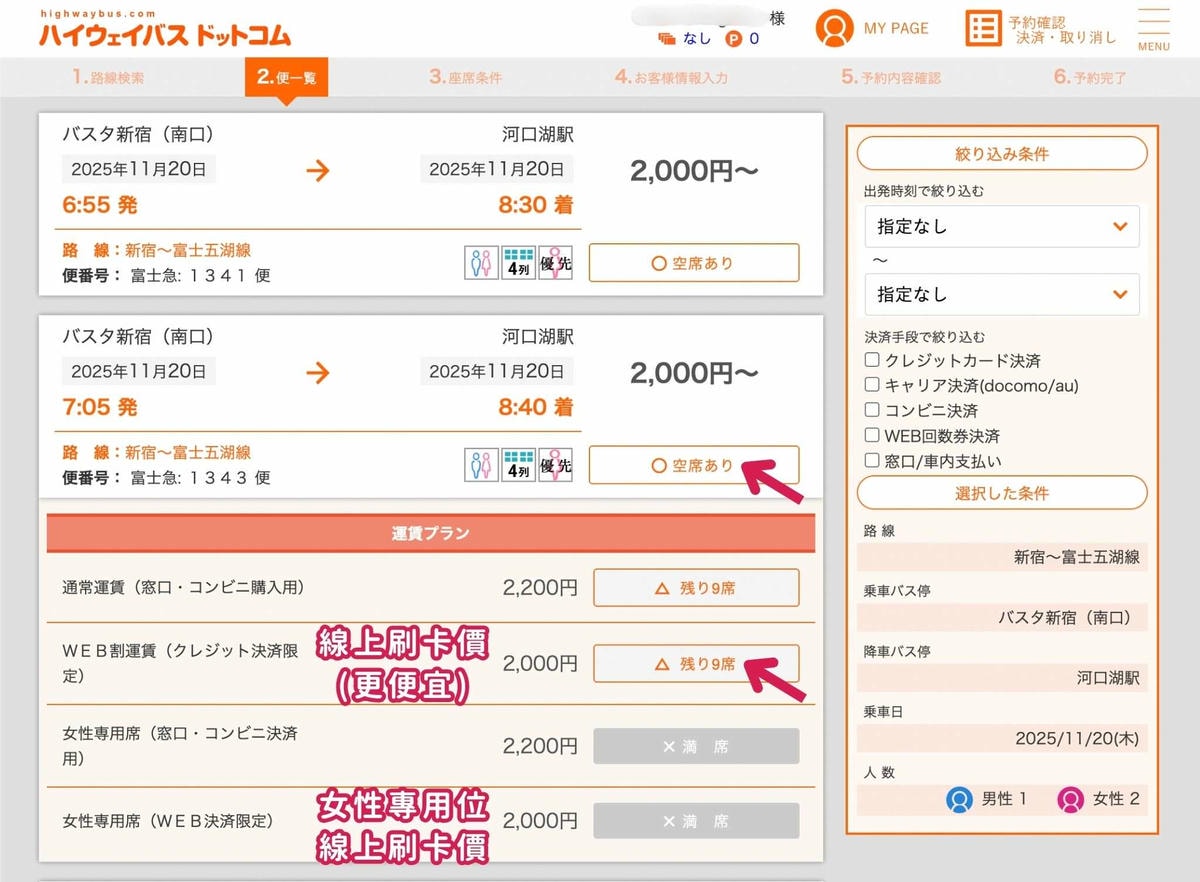Click the 女性 passenger icon
The height and width of the screenshot is (882, 1200).
(x=1071, y=799)
